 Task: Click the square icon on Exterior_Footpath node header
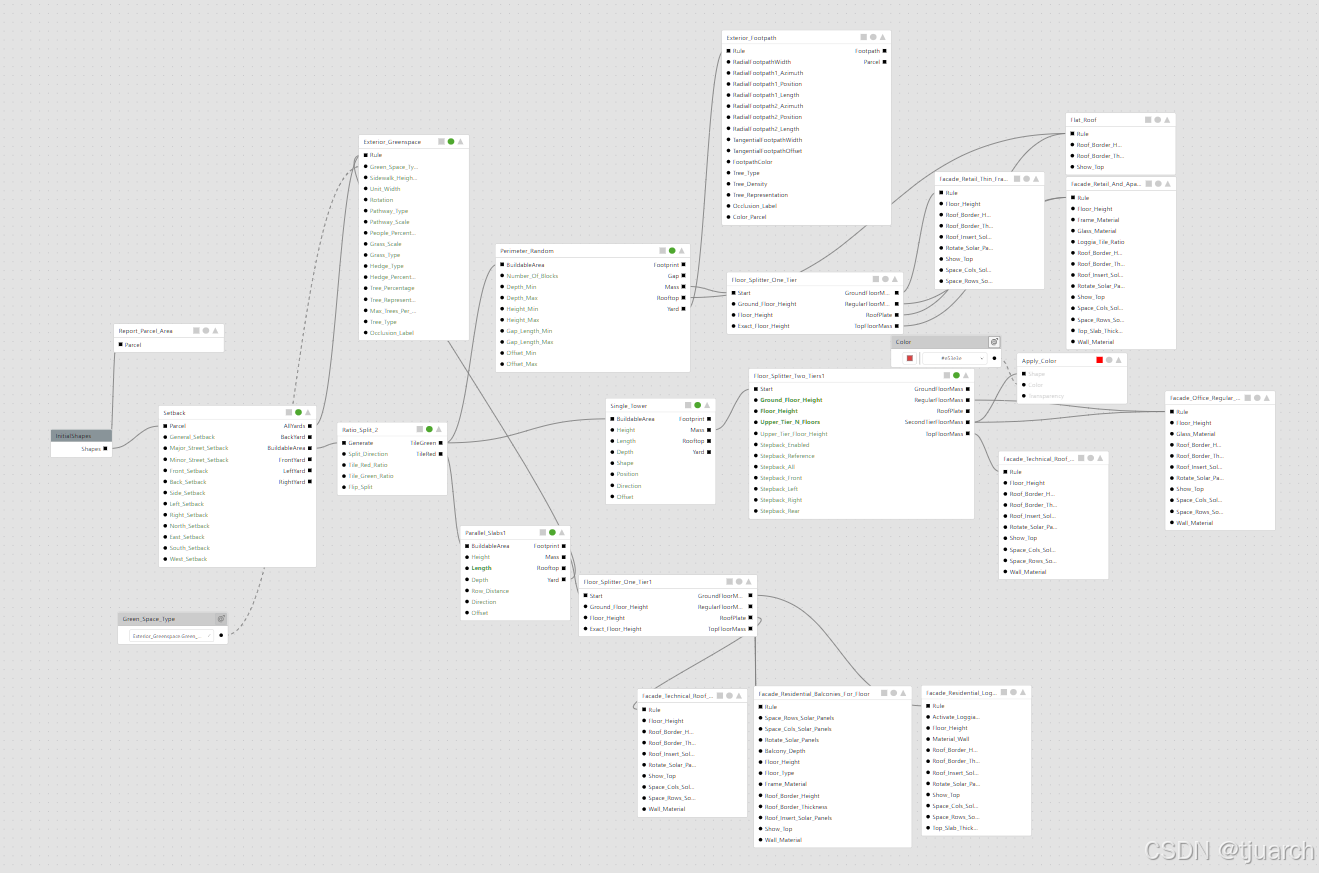[863, 37]
